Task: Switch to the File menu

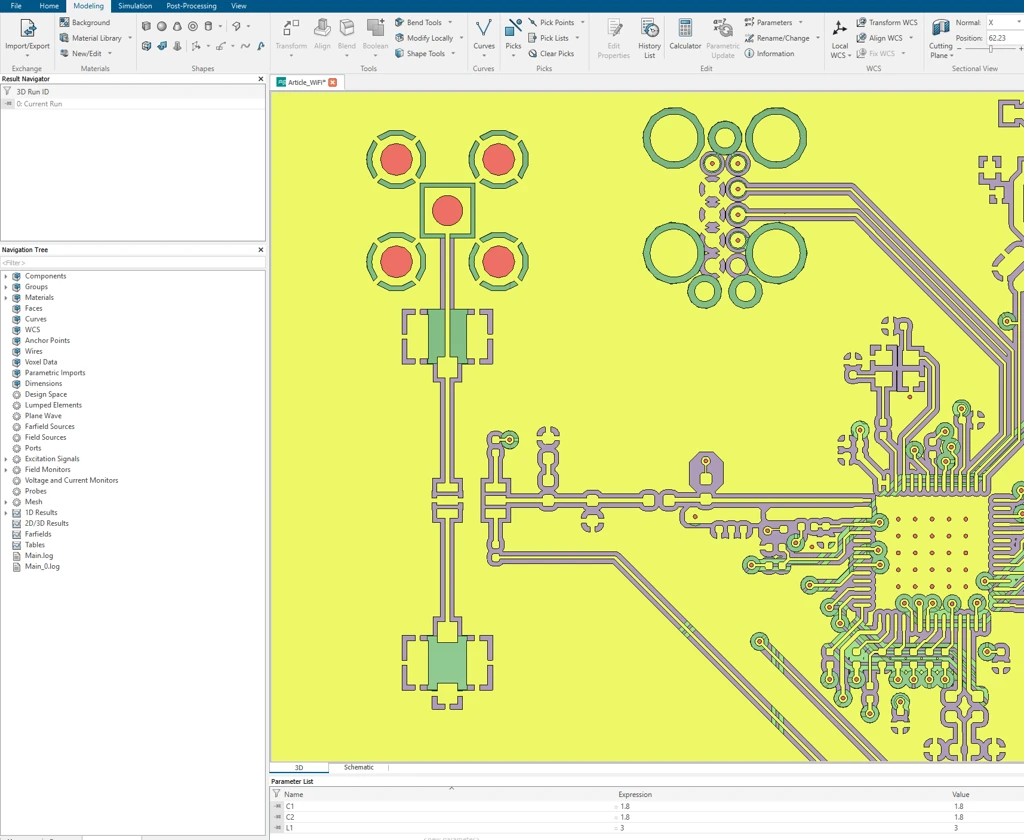Action: [16, 6]
